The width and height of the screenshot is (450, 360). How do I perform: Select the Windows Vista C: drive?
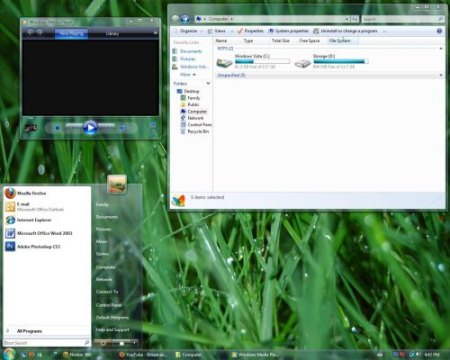tap(253, 62)
